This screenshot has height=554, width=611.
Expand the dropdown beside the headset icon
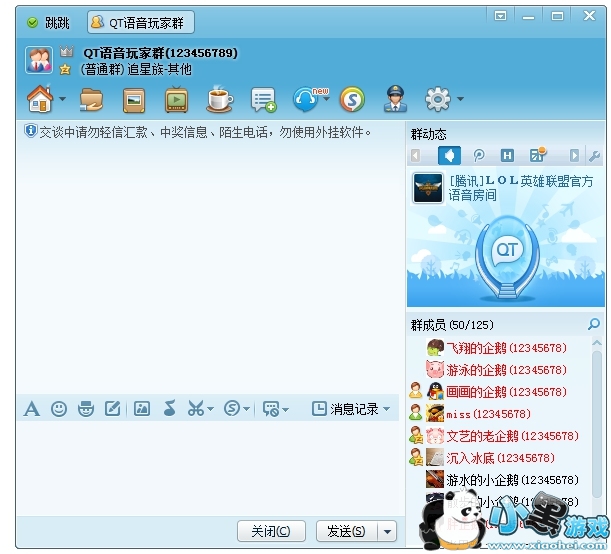(327, 99)
